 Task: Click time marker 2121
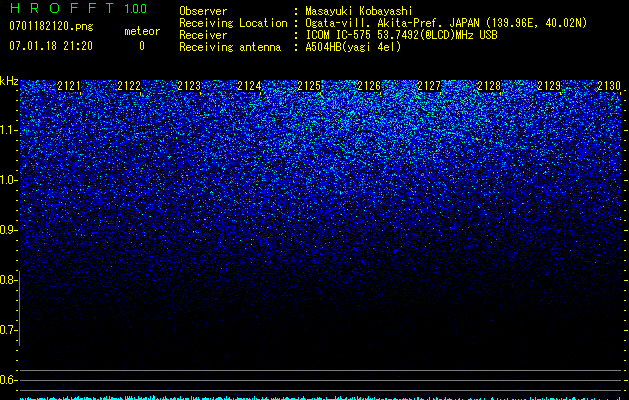69,86
